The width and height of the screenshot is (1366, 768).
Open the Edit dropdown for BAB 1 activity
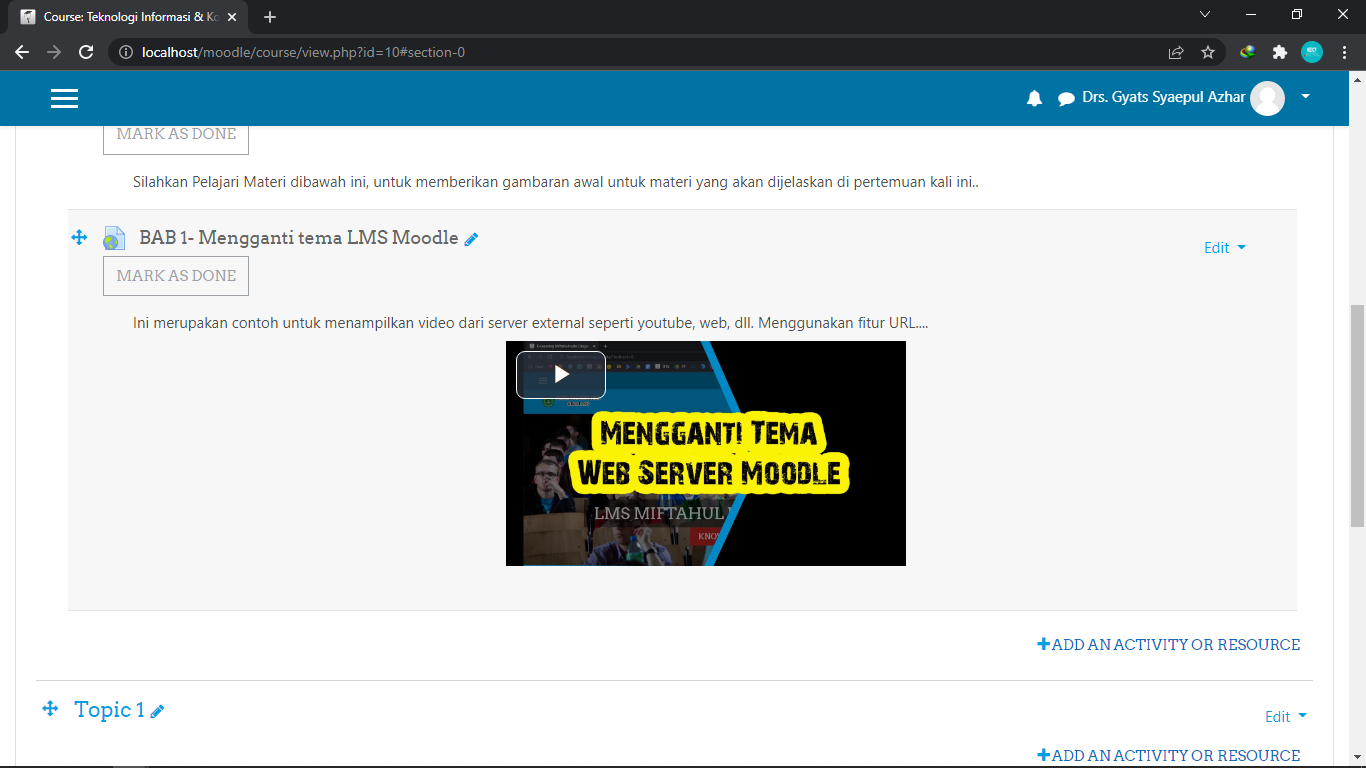[x=1225, y=248]
